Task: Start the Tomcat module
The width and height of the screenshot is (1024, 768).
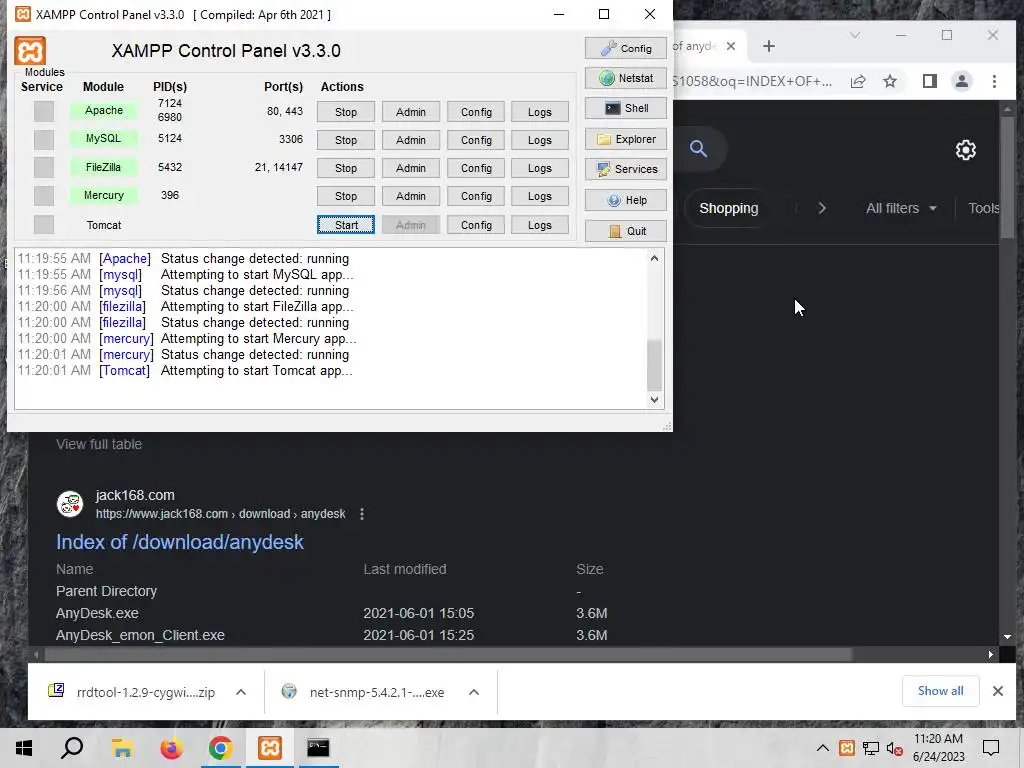Action: click(346, 225)
